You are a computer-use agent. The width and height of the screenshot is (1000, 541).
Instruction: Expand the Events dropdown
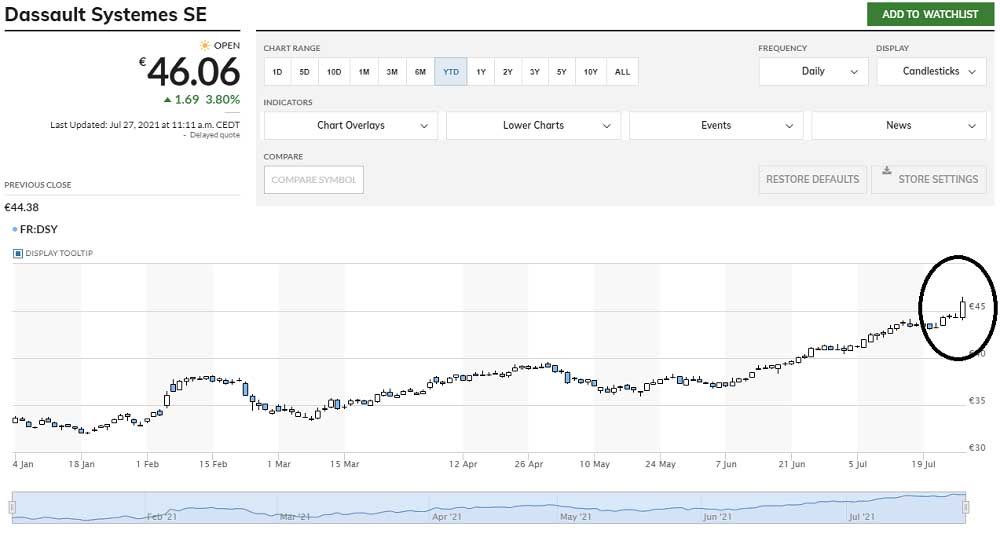click(716, 126)
